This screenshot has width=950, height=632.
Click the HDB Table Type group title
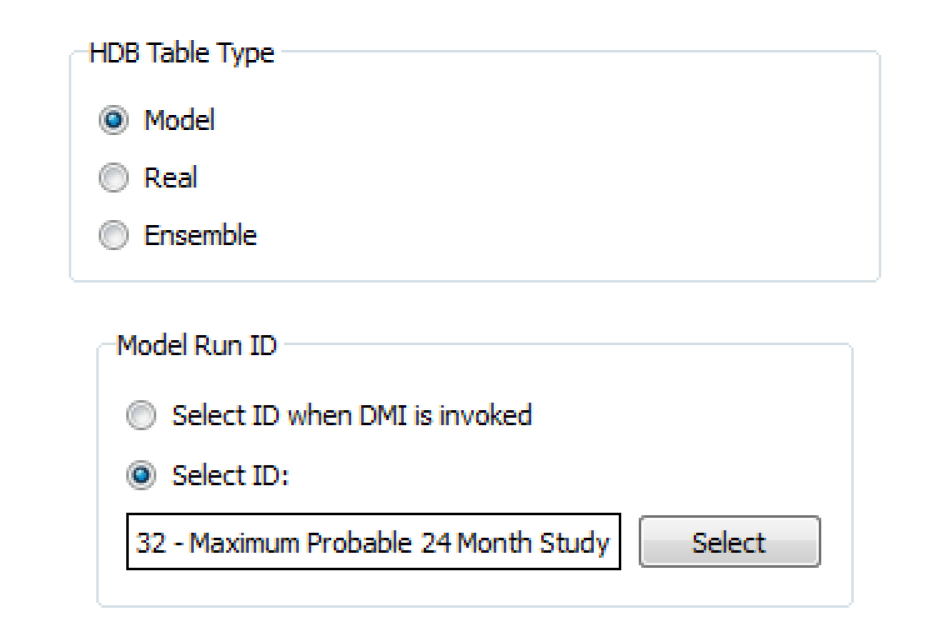(181, 52)
